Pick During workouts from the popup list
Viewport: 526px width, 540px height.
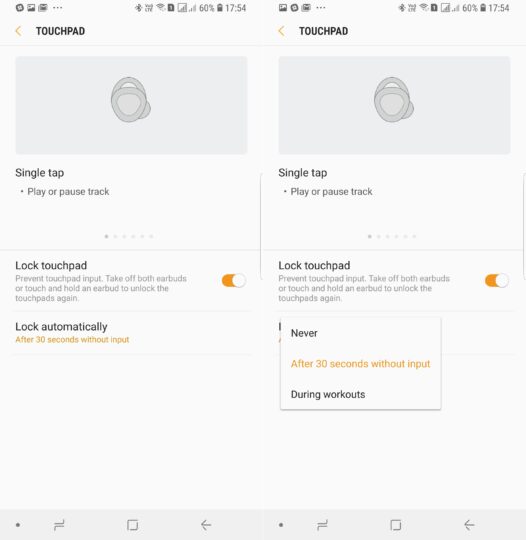click(x=361, y=394)
